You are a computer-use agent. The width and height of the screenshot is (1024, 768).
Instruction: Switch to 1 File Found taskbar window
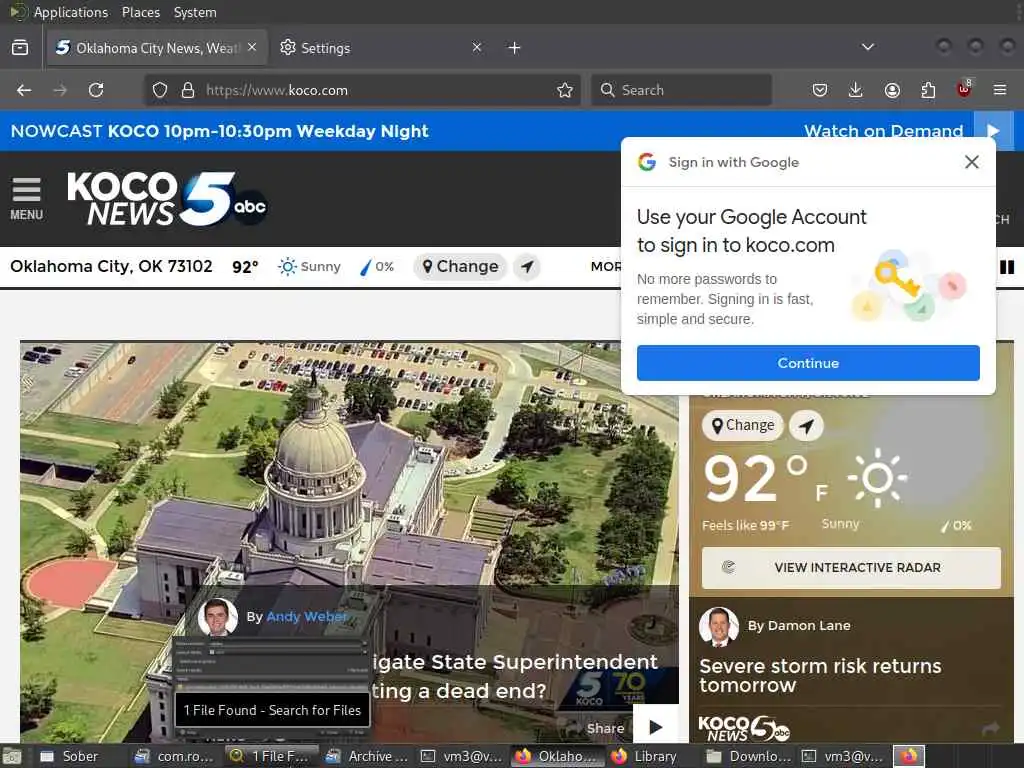point(271,756)
